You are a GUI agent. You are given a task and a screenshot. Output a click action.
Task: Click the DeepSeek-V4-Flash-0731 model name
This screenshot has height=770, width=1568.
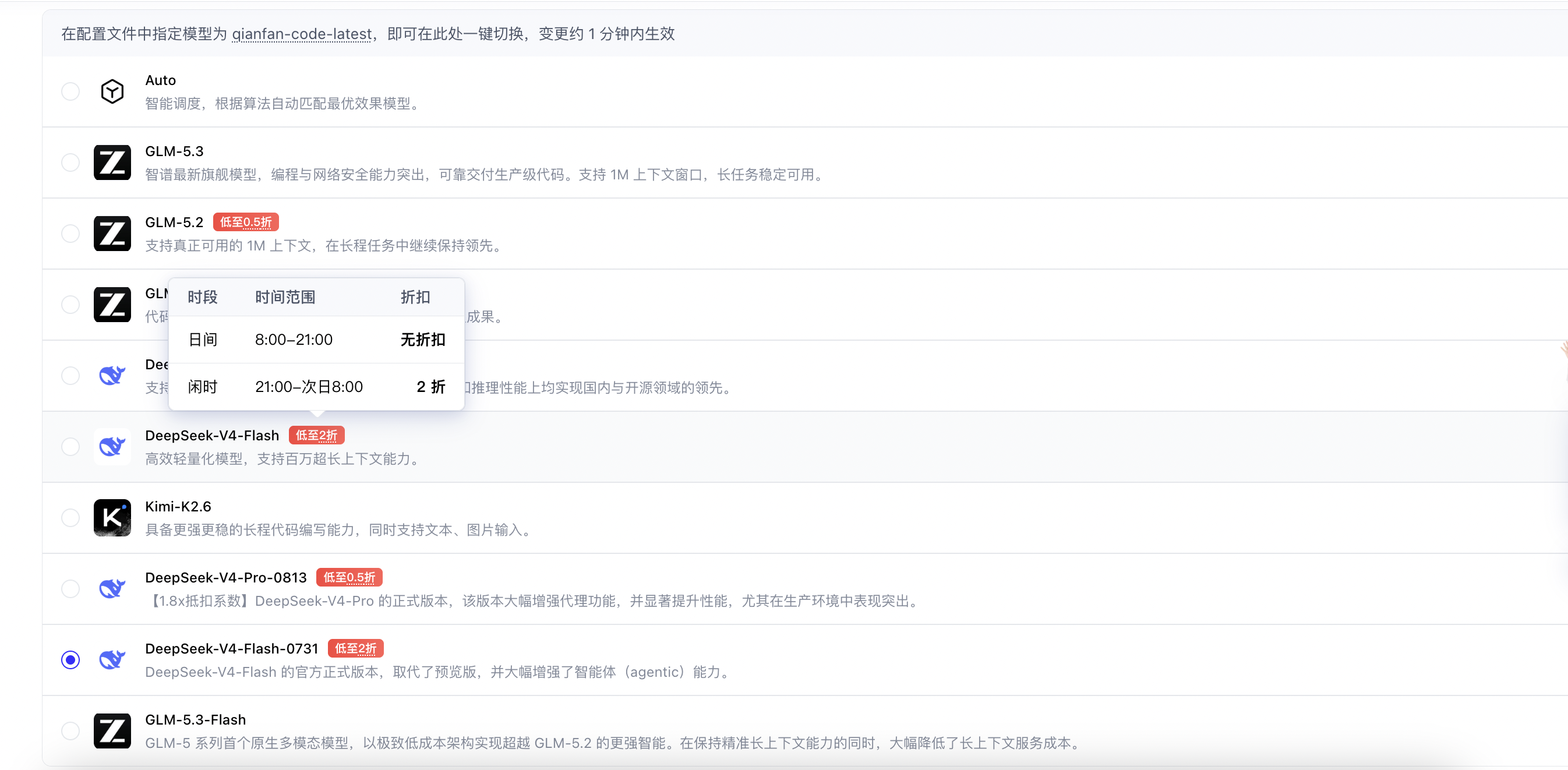tap(232, 649)
